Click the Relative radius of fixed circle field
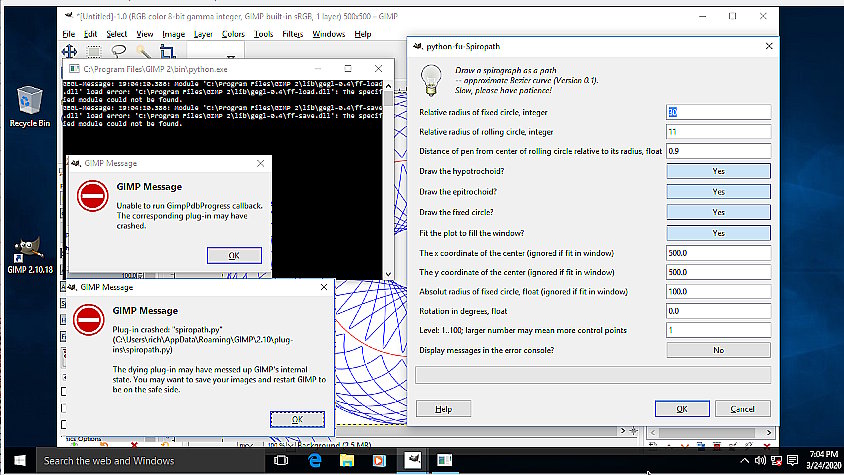 click(x=718, y=112)
